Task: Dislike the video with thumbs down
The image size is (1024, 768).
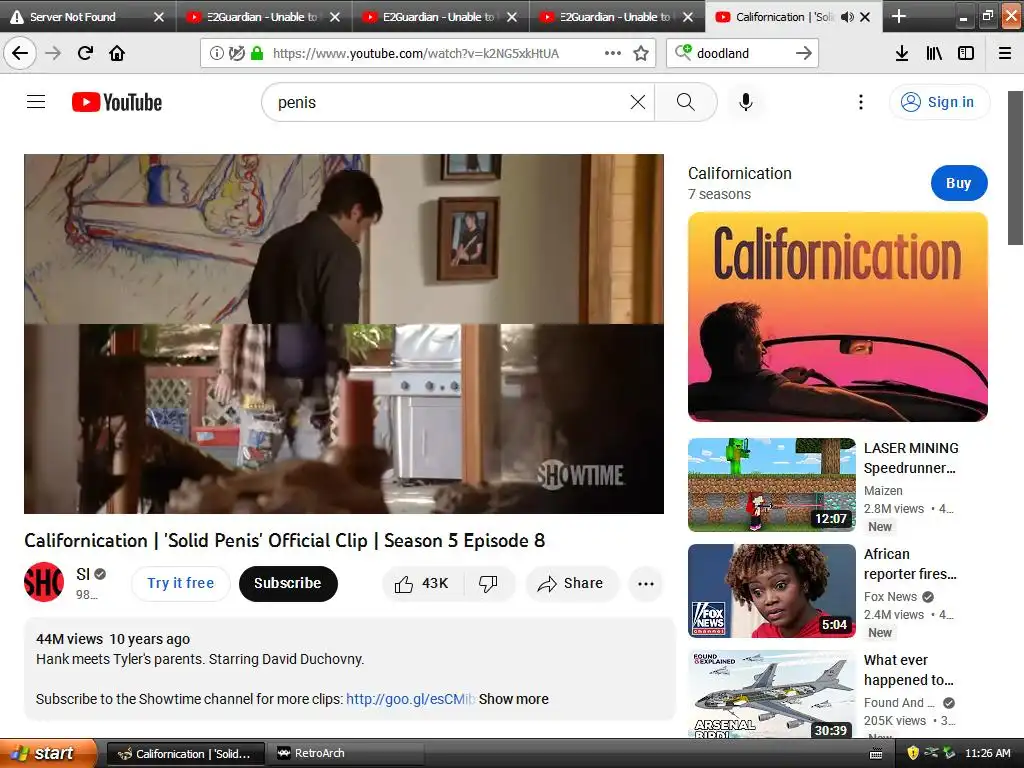Action: coord(488,583)
